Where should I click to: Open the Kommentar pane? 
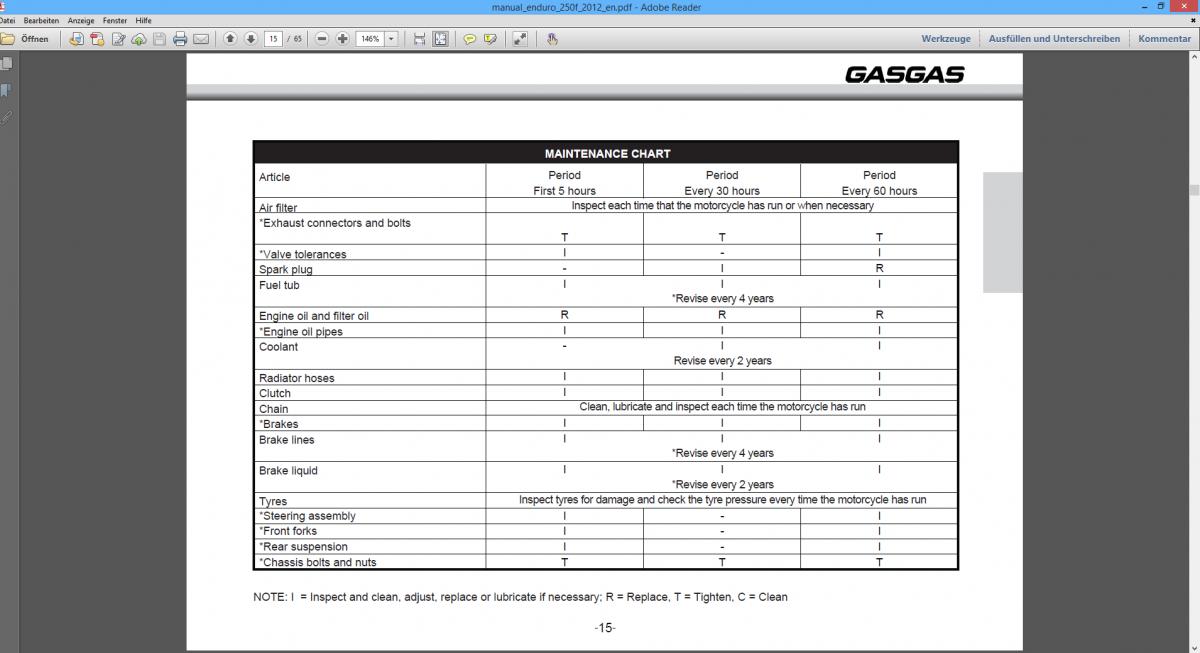coord(1164,39)
